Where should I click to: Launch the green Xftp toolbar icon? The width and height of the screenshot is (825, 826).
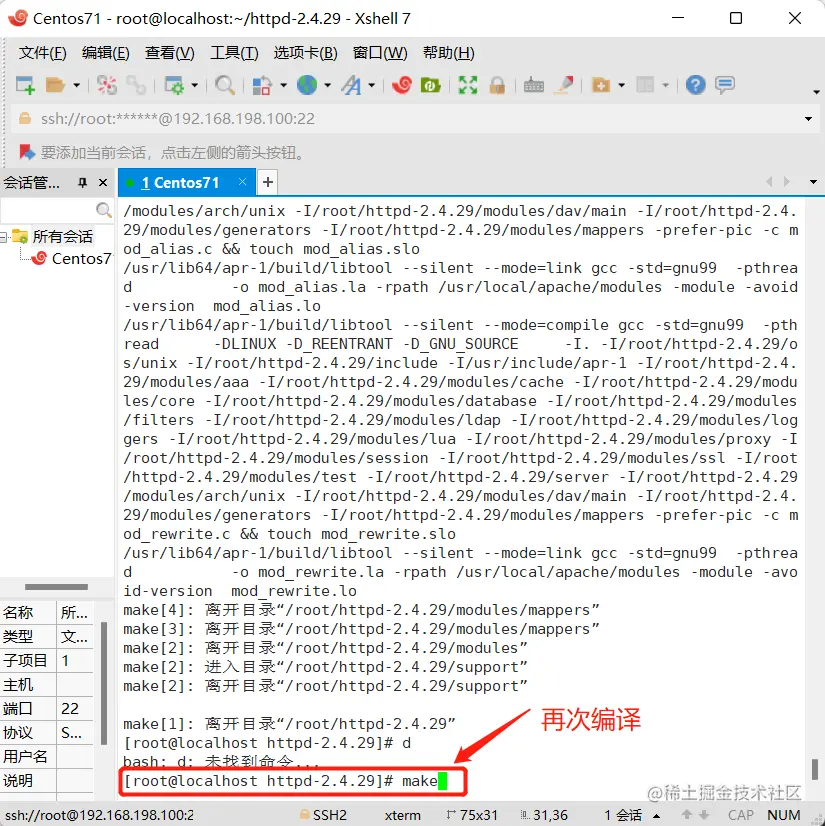point(430,85)
